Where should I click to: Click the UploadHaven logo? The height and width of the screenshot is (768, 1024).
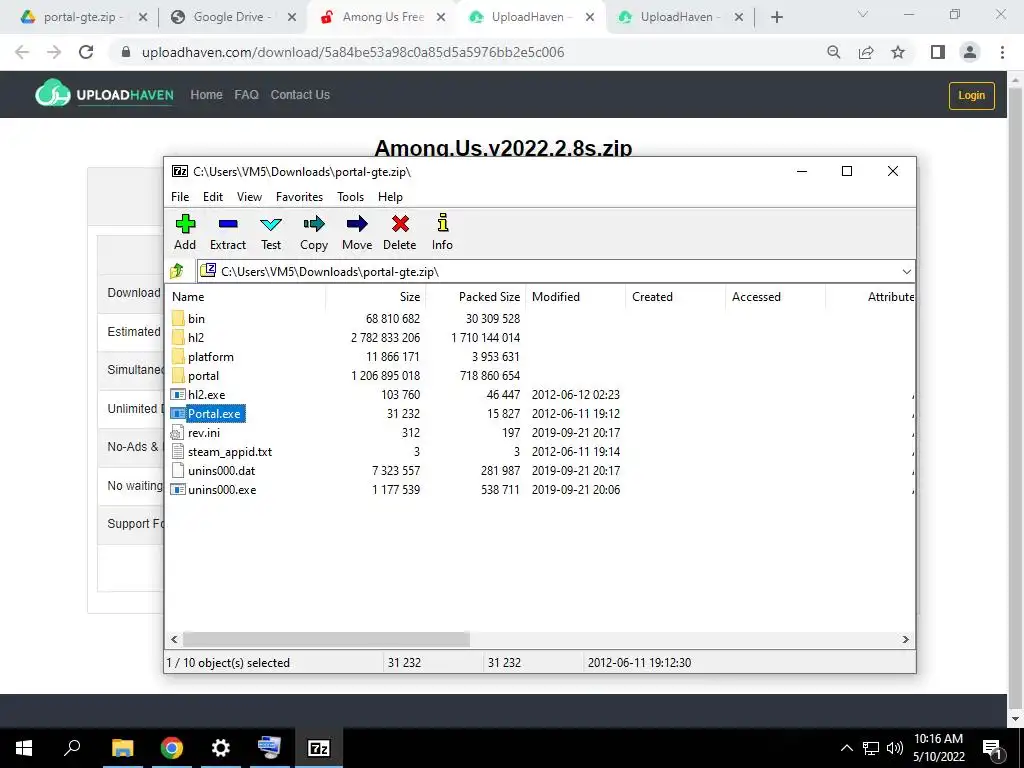104,93
